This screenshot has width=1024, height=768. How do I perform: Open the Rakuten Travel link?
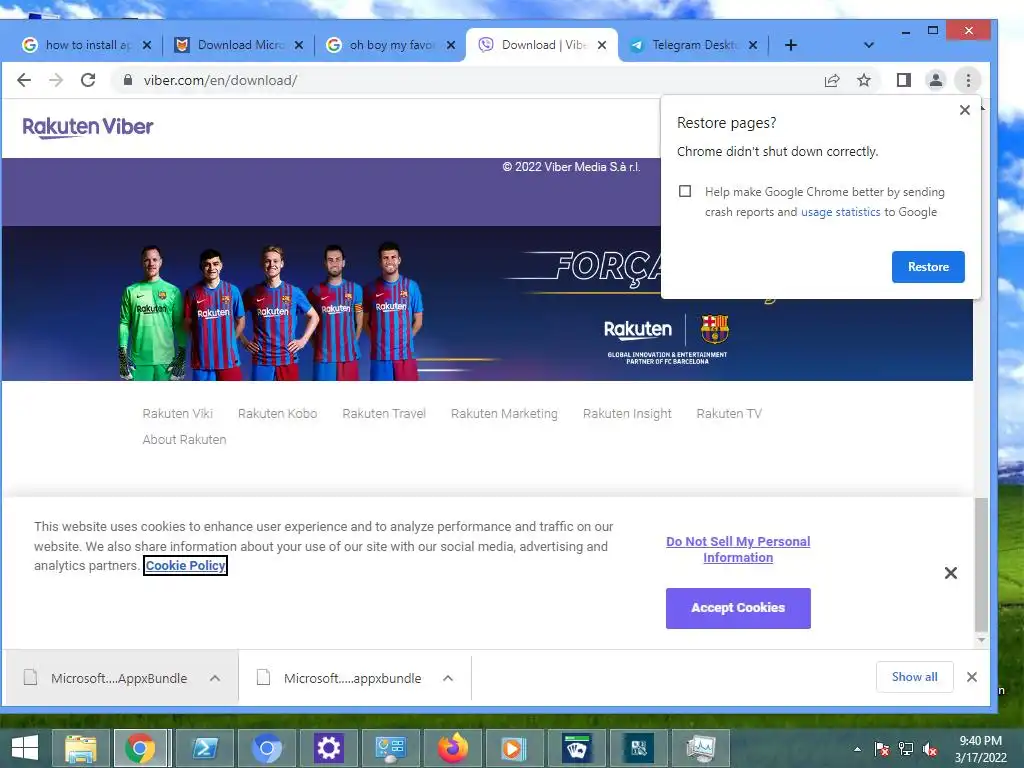point(384,413)
